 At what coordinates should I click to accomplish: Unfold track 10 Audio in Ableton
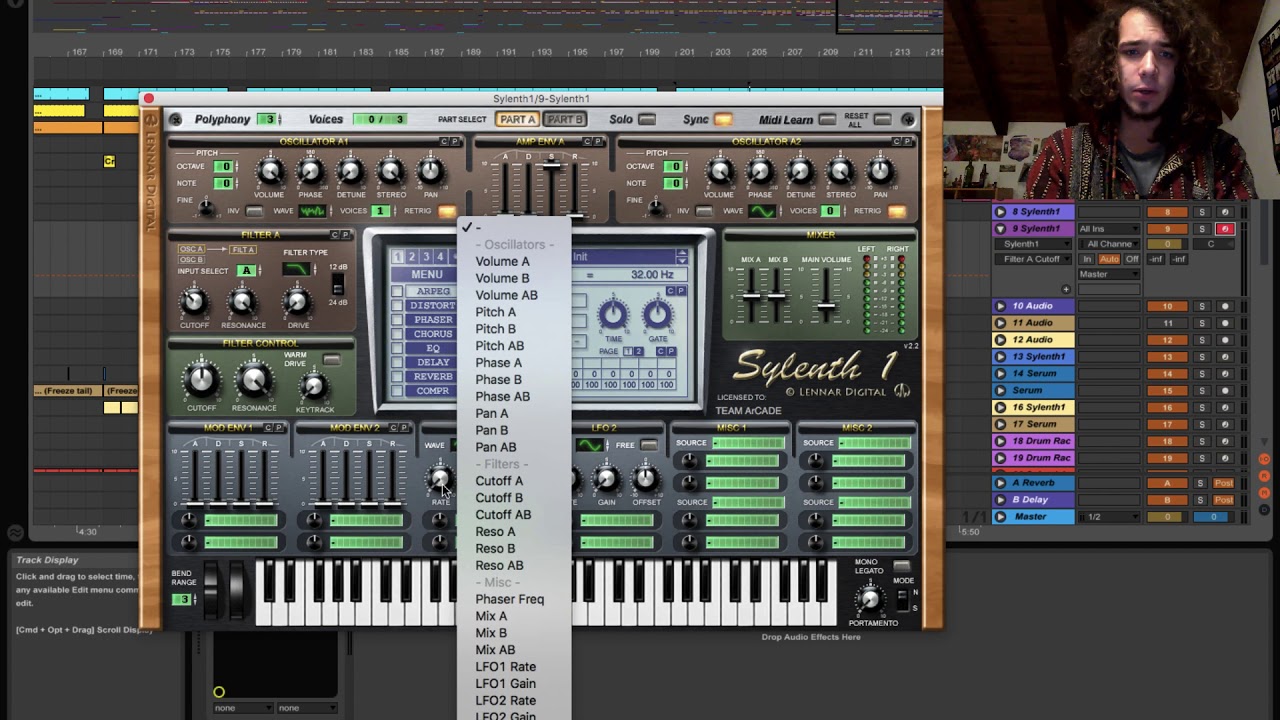(x=1000, y=306)
